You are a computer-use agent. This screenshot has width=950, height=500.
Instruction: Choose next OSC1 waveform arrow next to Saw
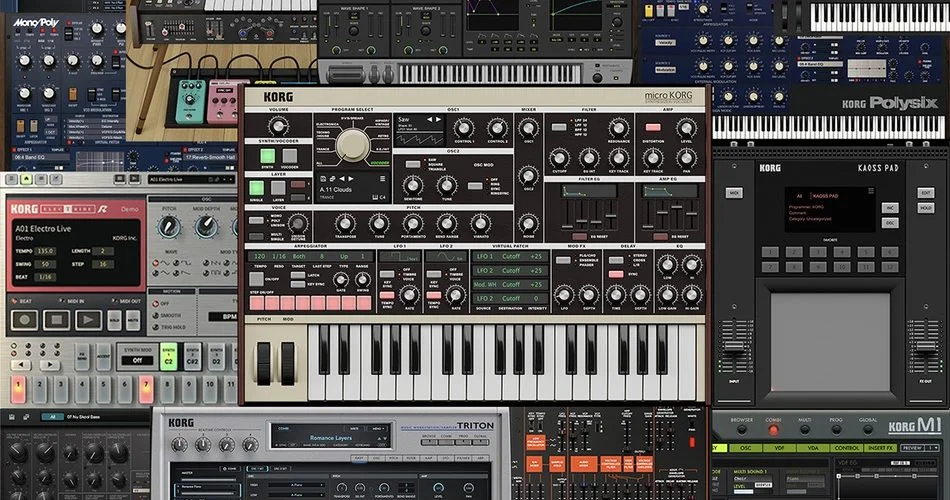coord(439,120)
